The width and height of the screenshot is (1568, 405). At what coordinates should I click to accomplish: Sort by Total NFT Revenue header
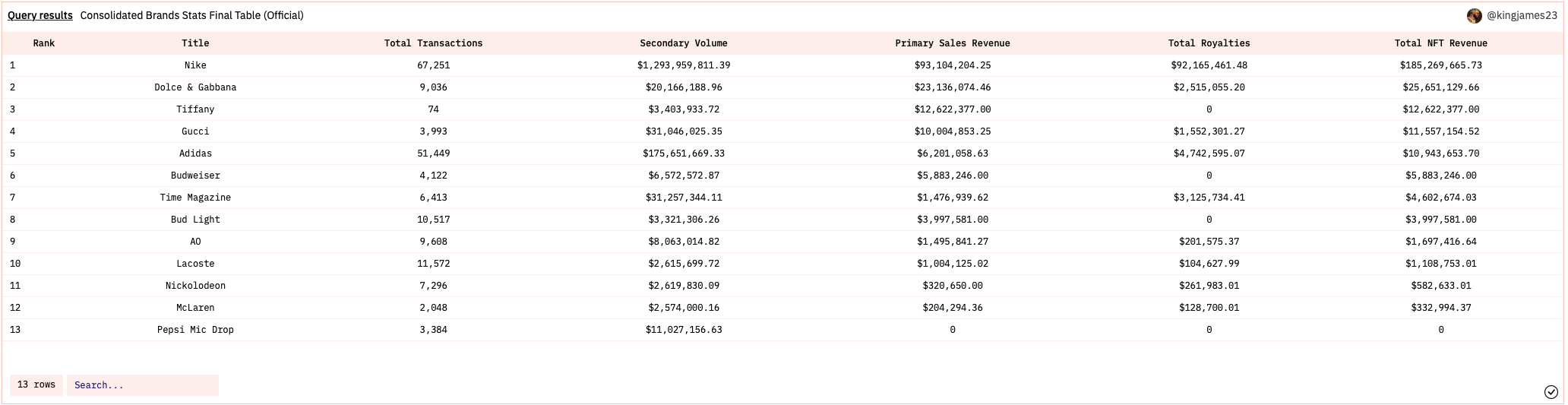(x=1440, y=43)
